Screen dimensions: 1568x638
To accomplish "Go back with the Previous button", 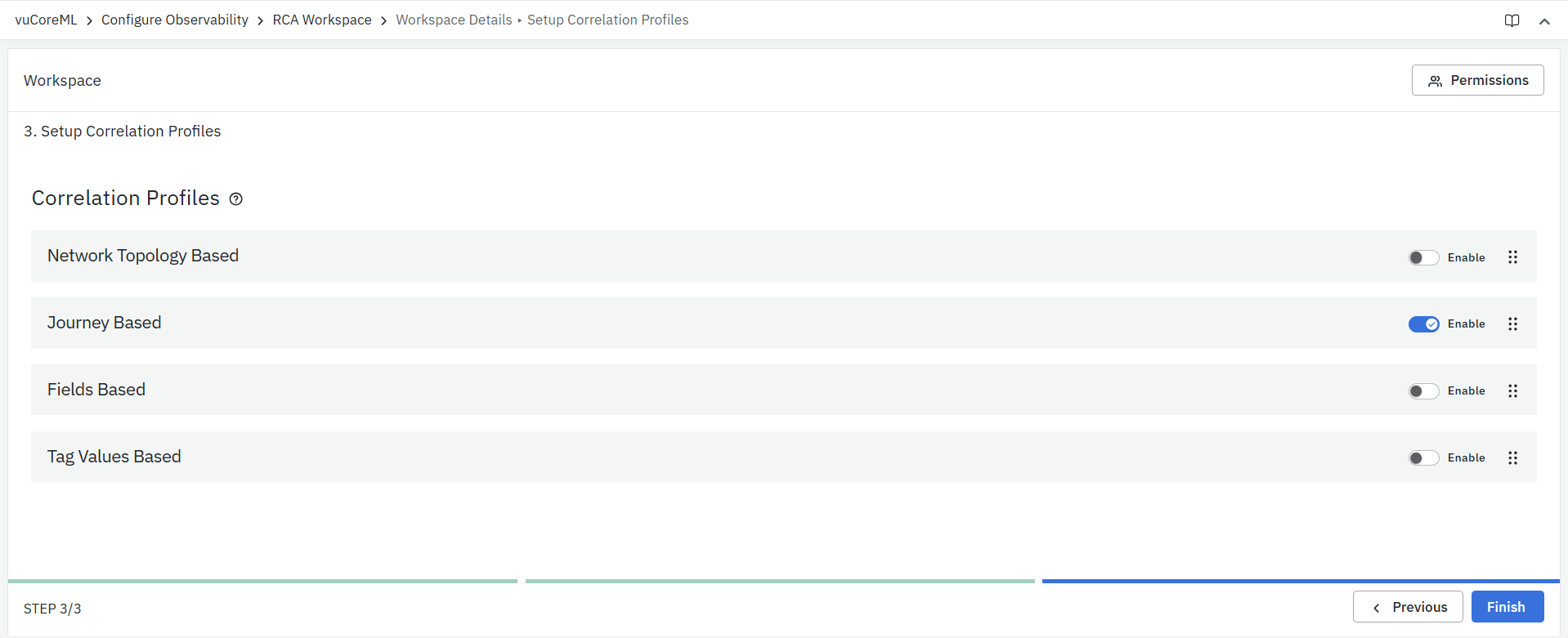I will (x=1408, y=607).
